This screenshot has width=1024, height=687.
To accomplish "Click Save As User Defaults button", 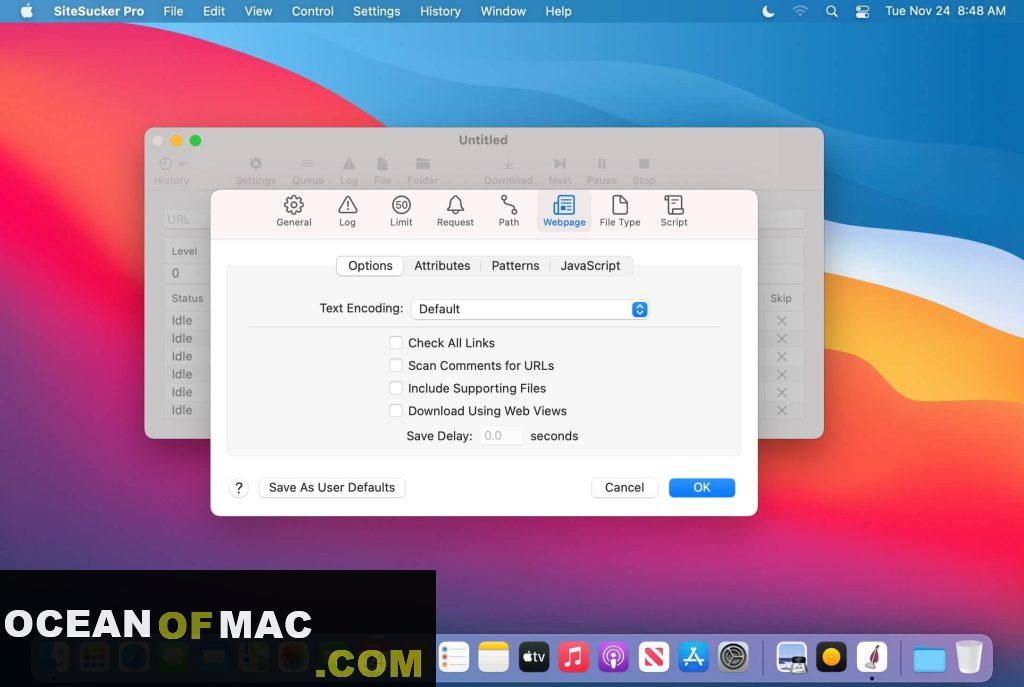I will tap(332, 487).
